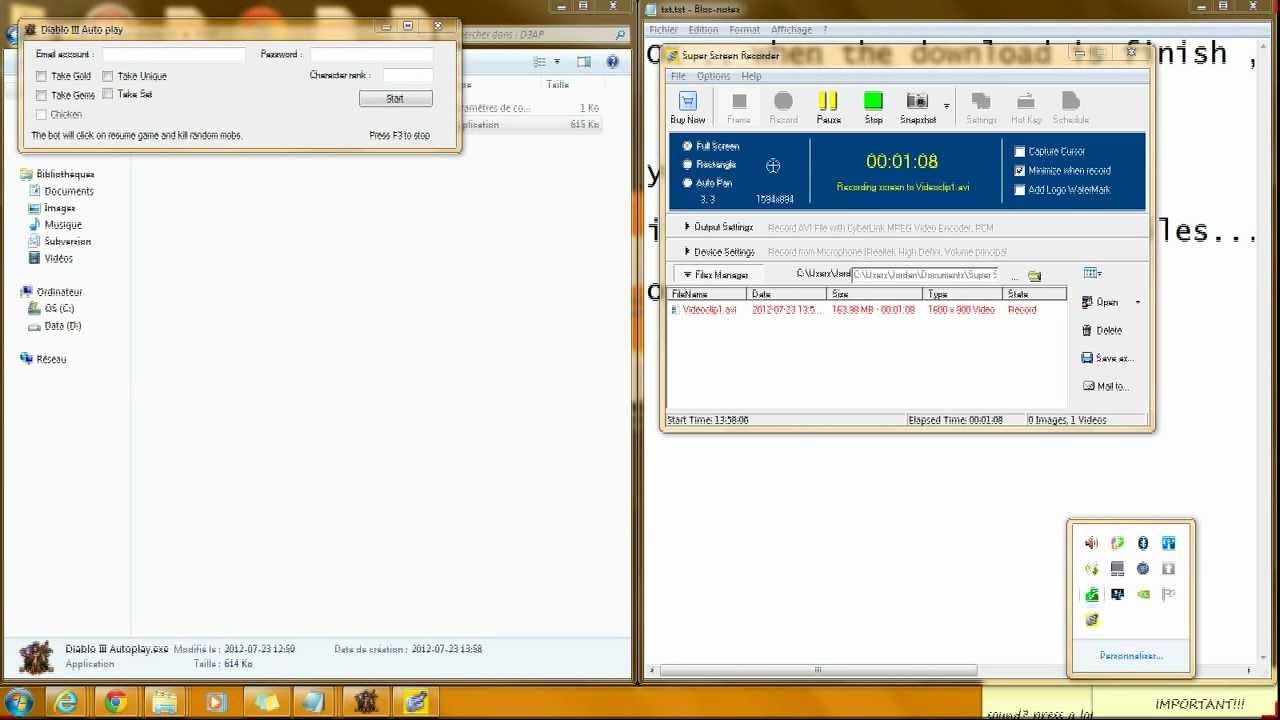Image resolution: width=1280 pixels, height=720 pixels.
Task: Open the Help menu in Super Screen Recorder
Action: click(x=751, y=76)
